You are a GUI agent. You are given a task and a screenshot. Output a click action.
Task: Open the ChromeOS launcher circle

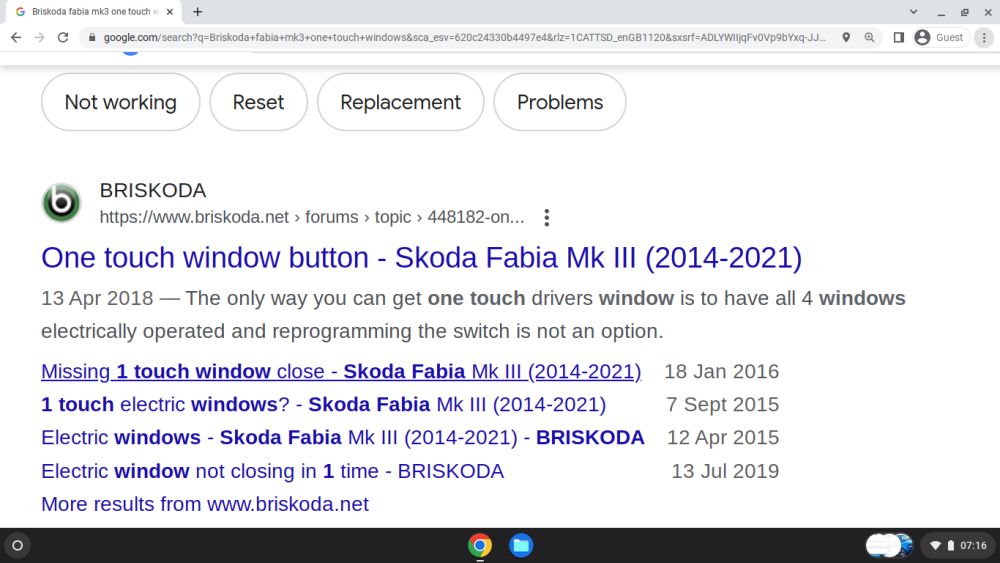point(18,546)
